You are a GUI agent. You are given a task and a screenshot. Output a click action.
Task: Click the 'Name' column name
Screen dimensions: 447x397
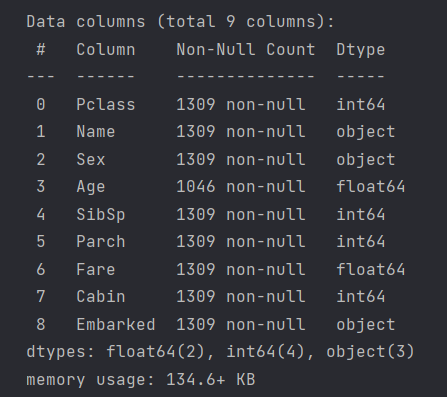point(96,132)
